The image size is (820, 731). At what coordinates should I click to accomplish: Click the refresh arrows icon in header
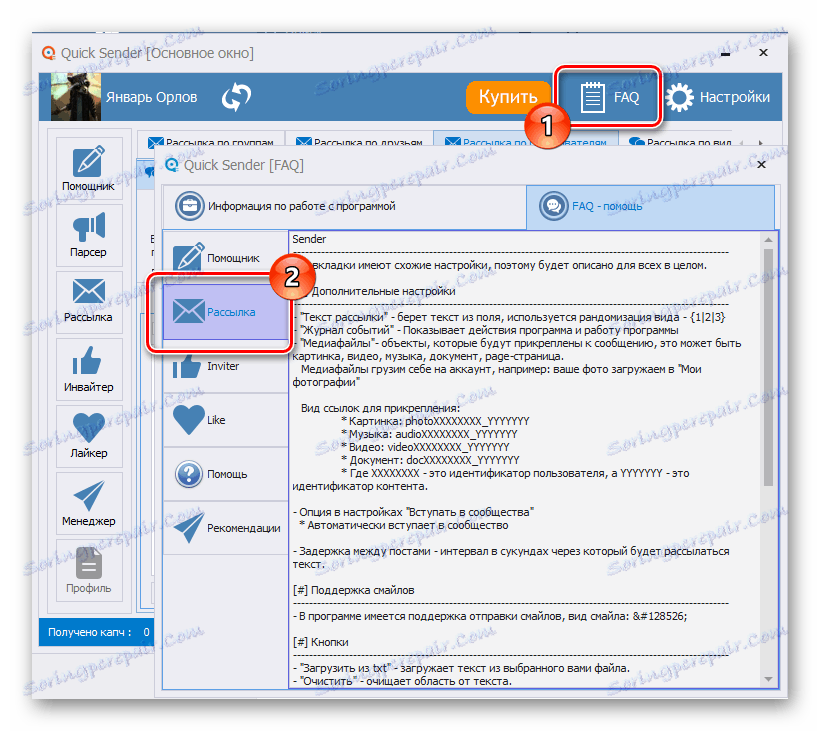coord(236,97)
